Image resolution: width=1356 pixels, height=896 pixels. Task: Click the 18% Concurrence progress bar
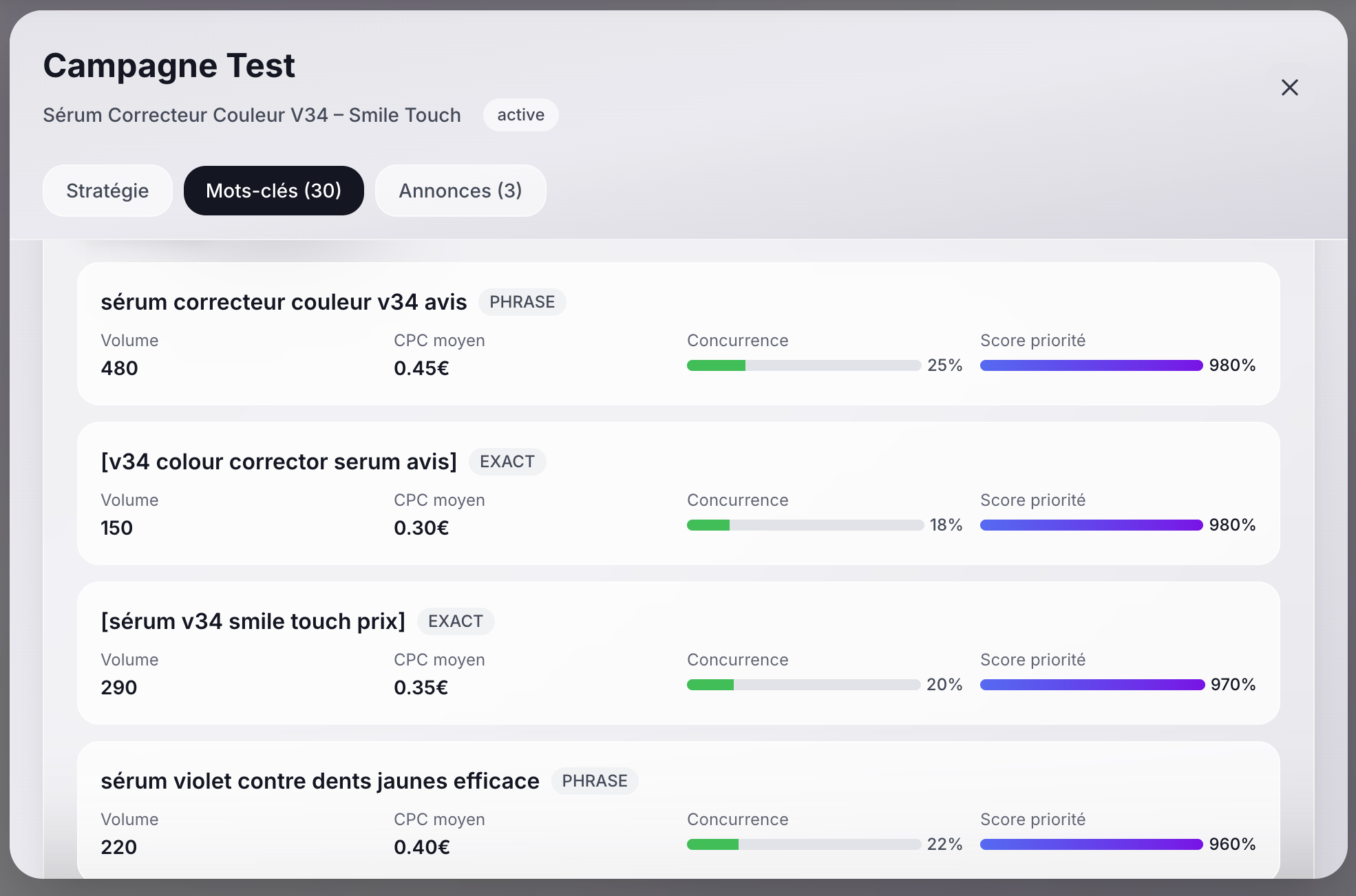805,525
